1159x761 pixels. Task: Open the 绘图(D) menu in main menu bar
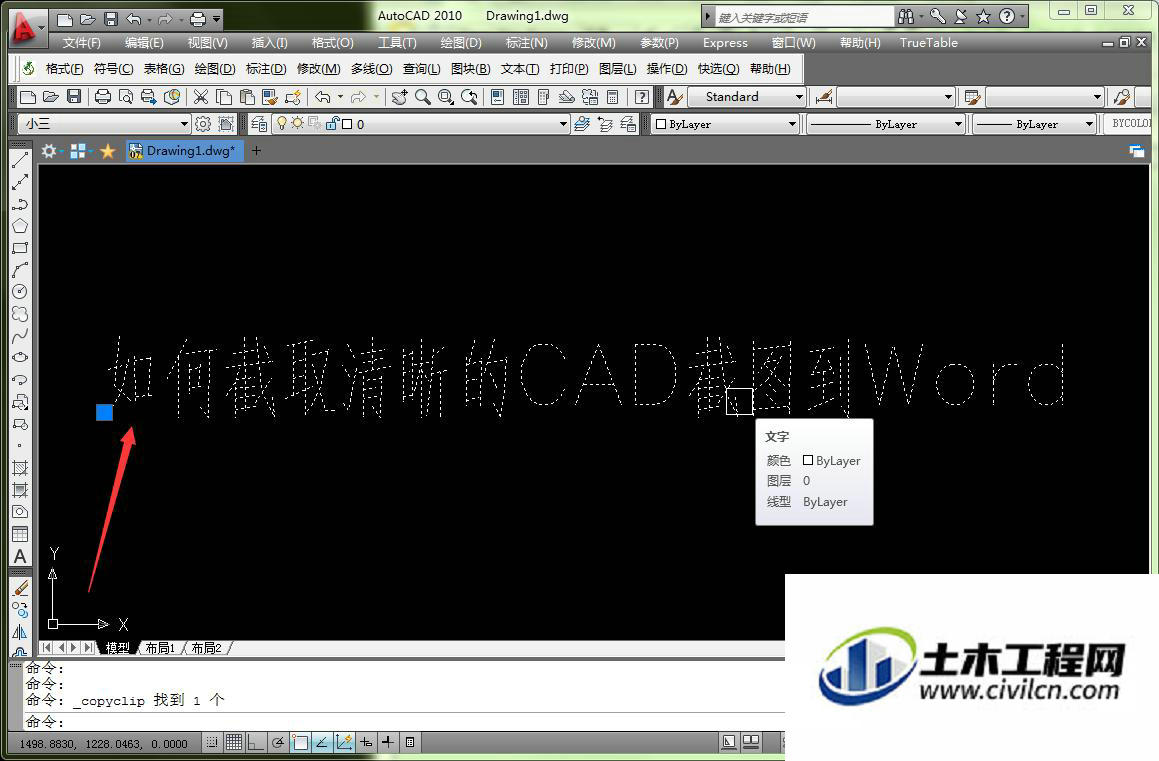coord(461,43)
